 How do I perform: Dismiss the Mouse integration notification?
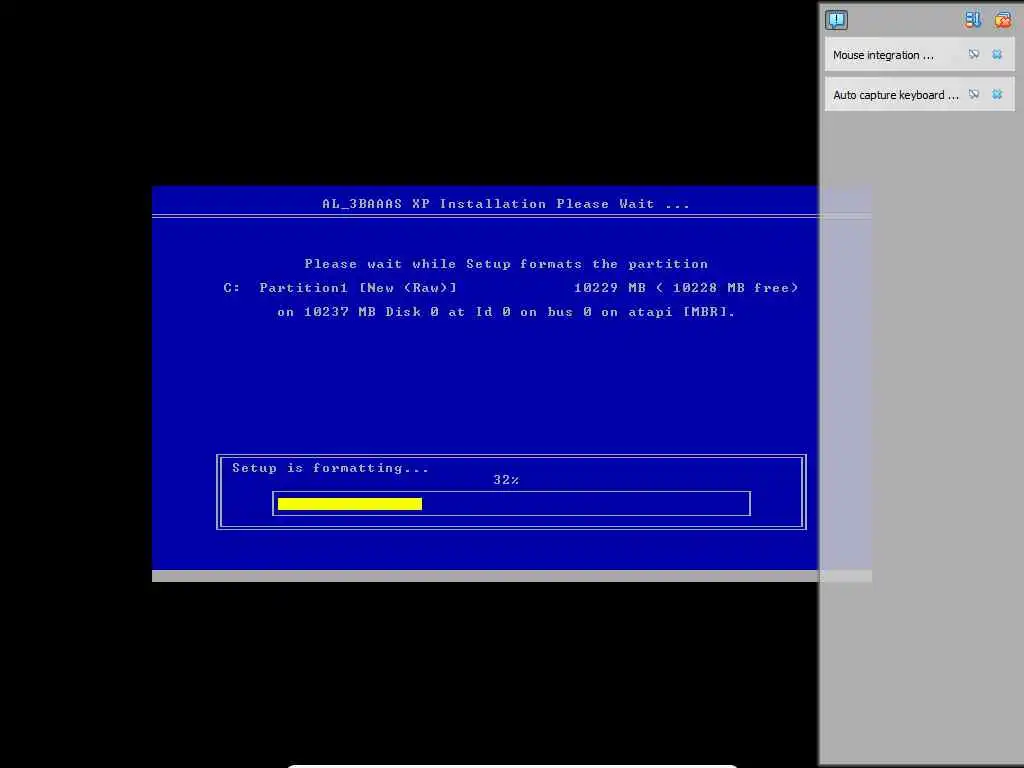click(997, 54)
